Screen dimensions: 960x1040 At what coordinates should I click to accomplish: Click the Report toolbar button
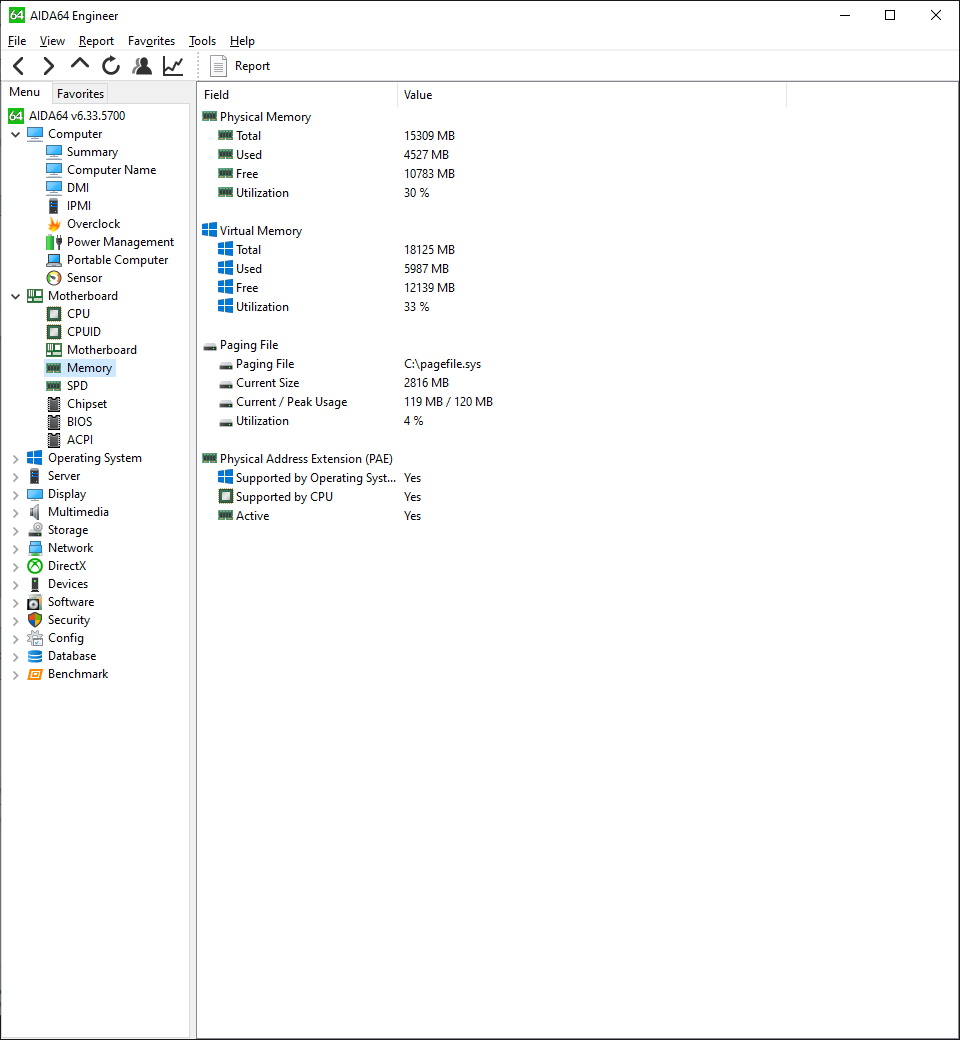coord(240,66)
